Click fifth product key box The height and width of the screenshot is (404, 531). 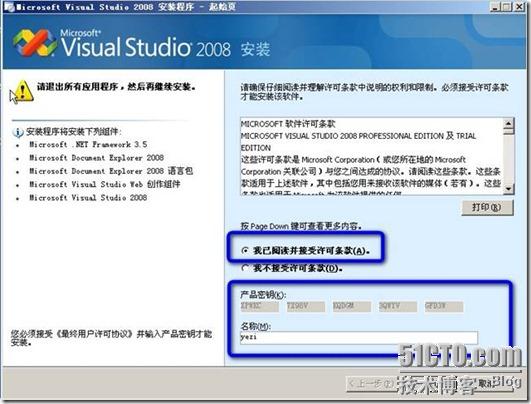(444, 306)
